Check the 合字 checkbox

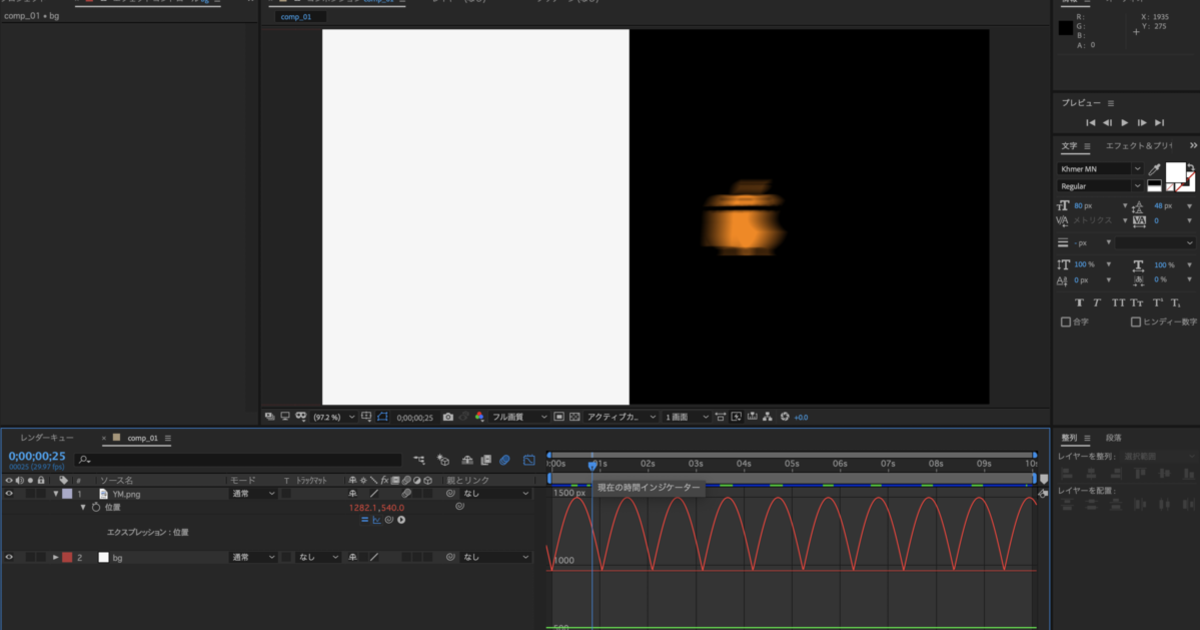(x=1066, y=321)
